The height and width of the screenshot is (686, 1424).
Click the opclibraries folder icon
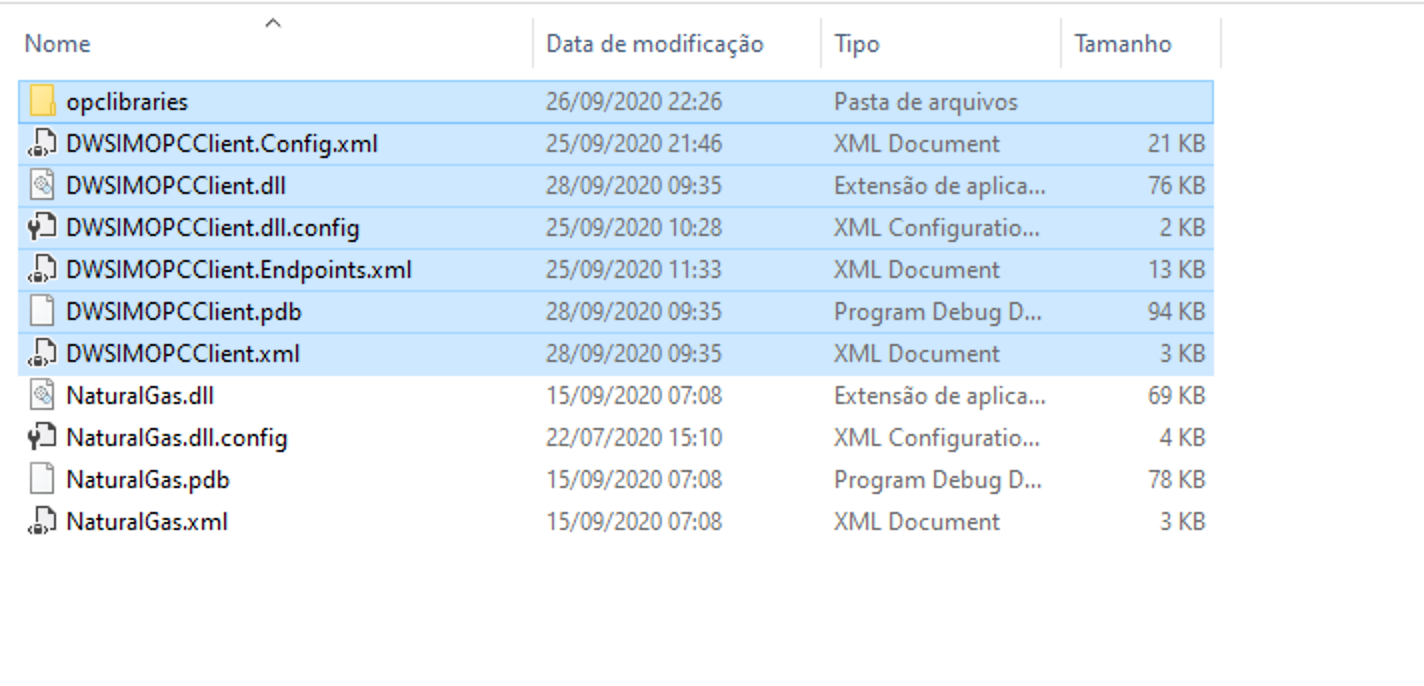(41, 101)
